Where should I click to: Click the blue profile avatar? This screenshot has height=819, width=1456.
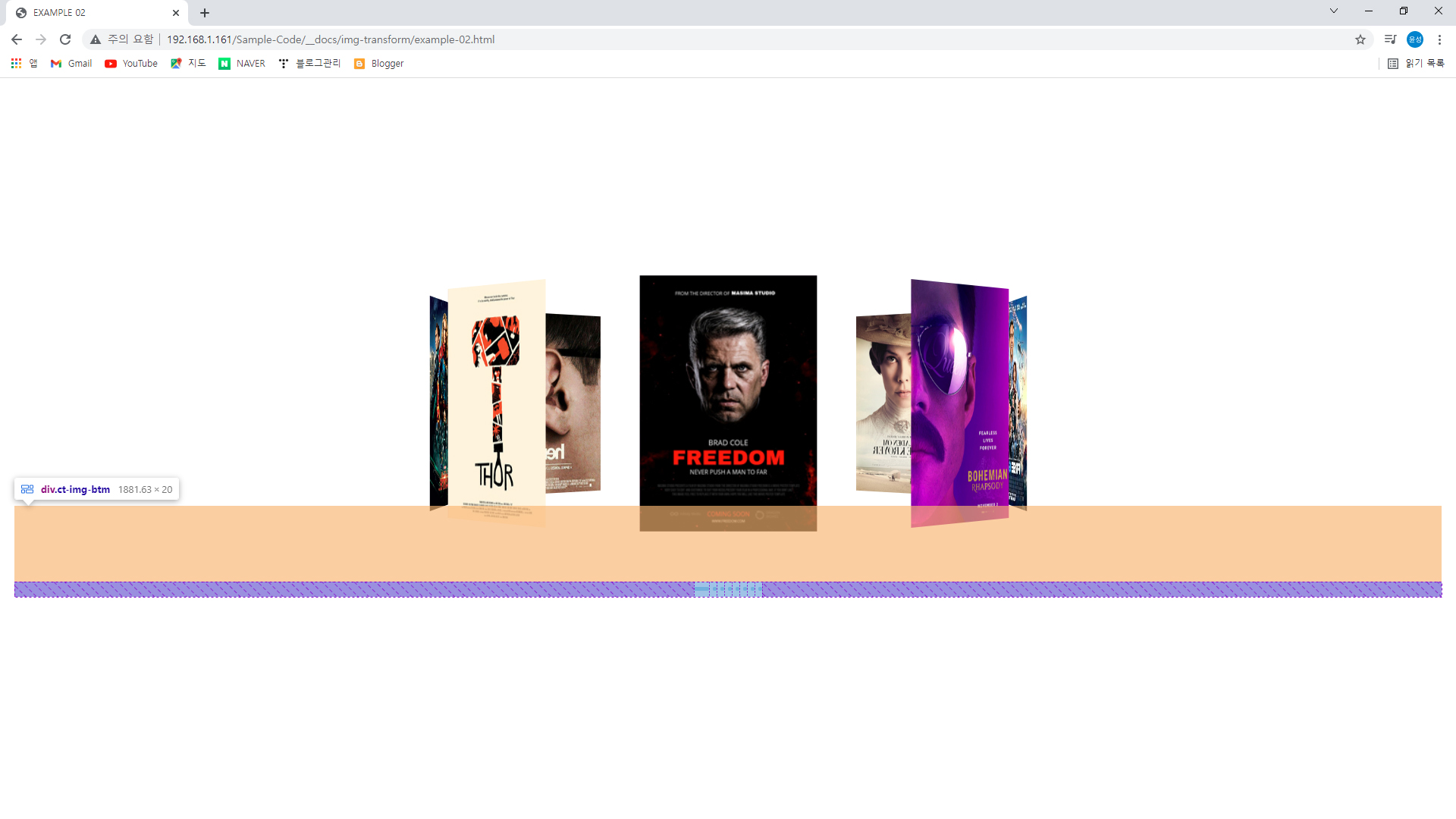(x=1415, y=39)
